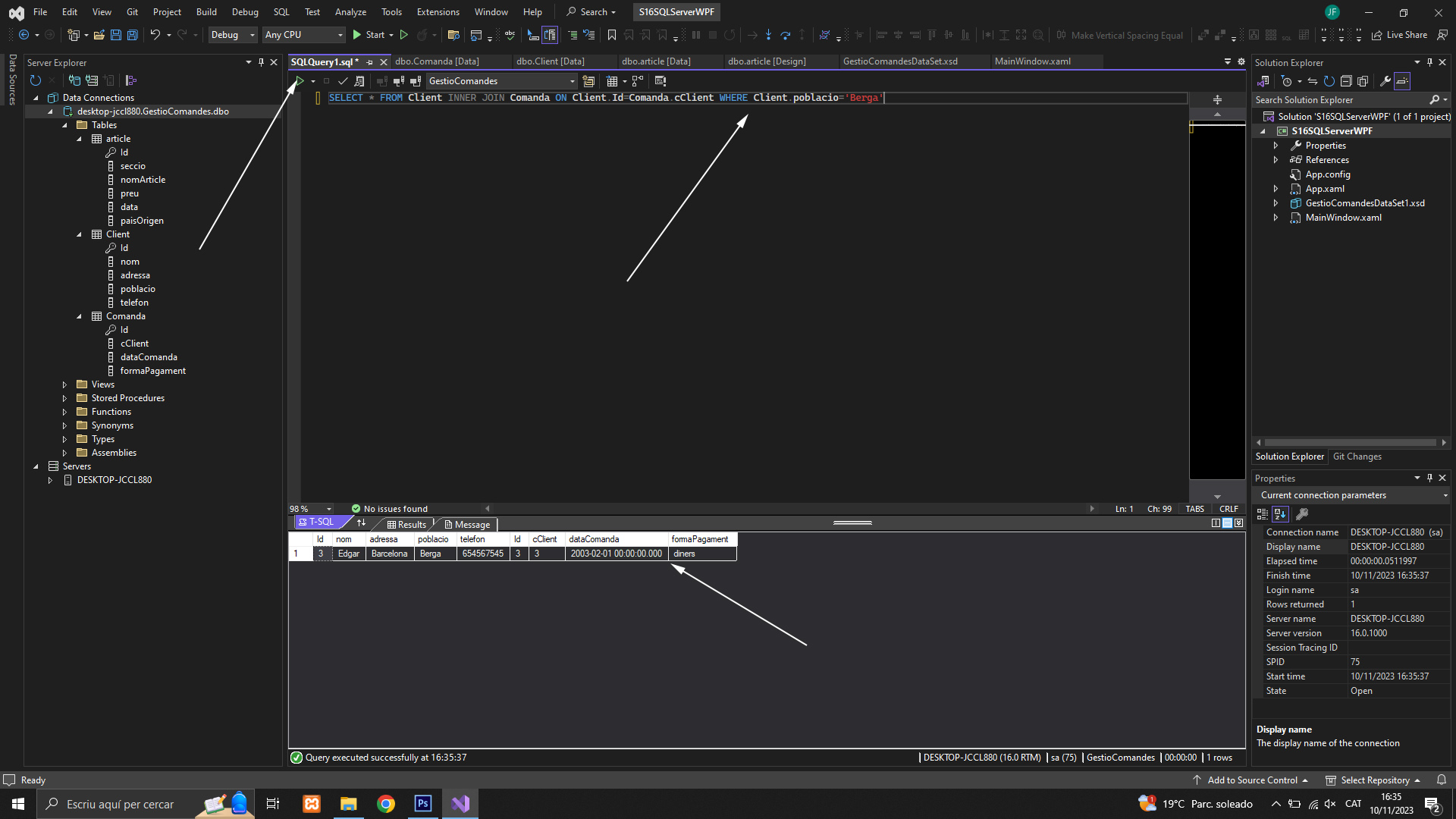Switch to the dbo.Client [Data] tab
Image resolution: width=1456 pixels, height=819 pixels.
pos(550,61)
